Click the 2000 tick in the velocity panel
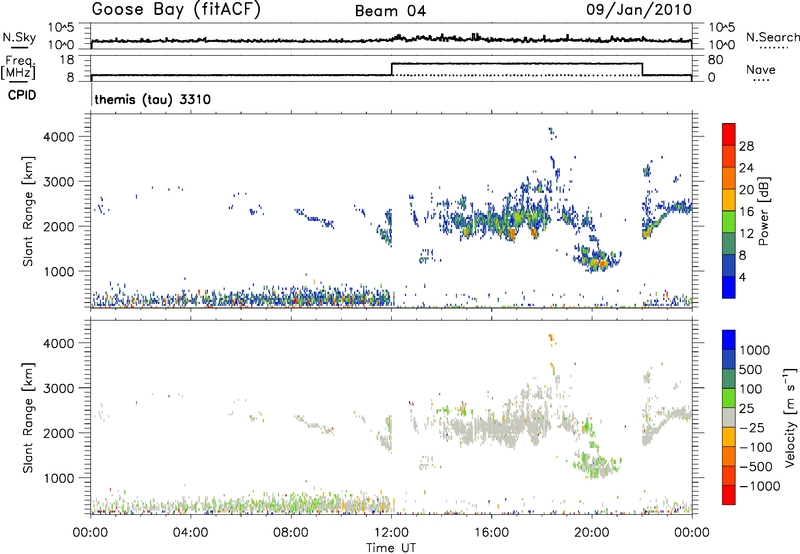 pyautogui.click(x=58, y=433)
